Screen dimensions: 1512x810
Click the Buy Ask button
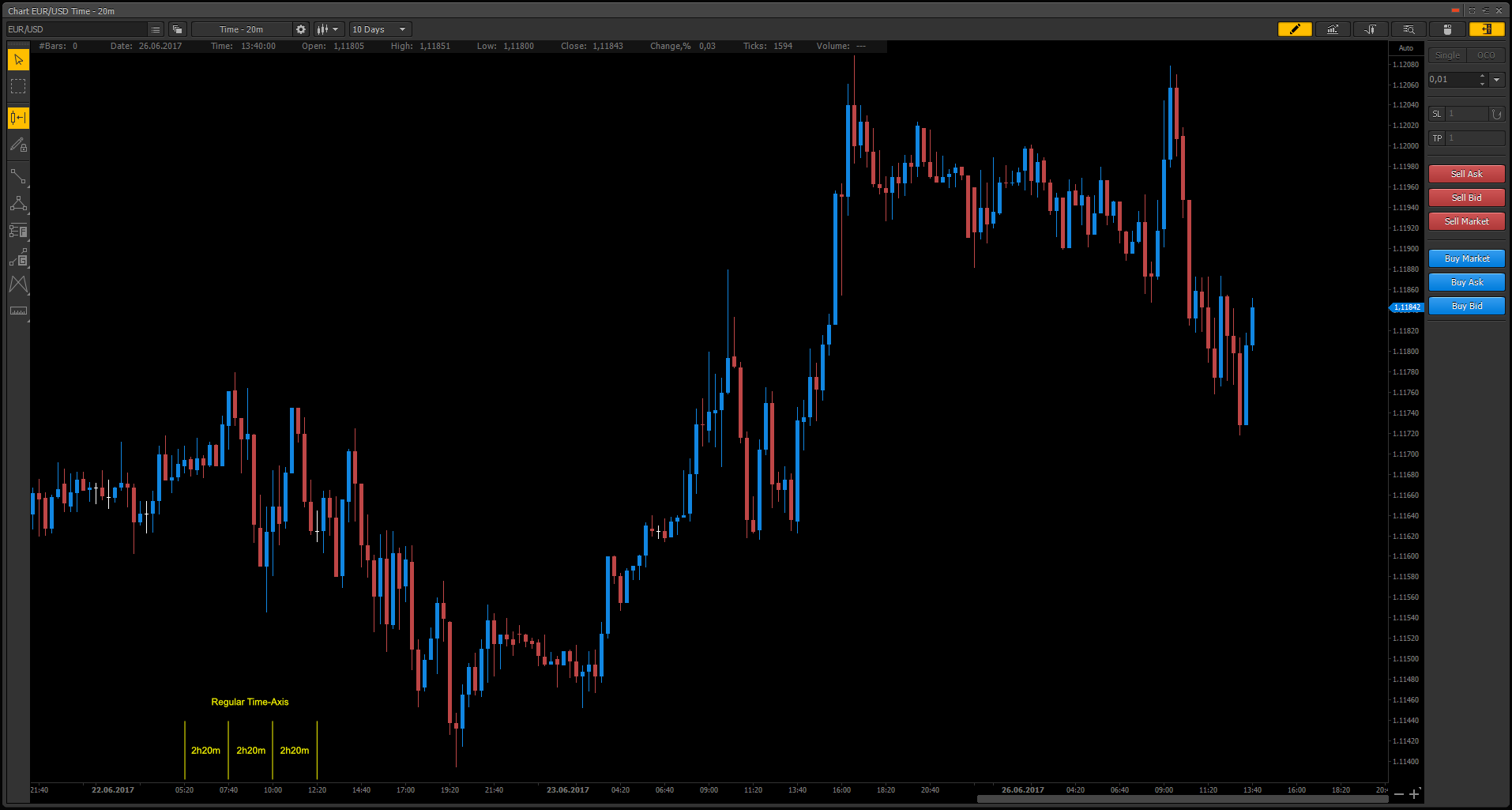[x=1466, y=282]
